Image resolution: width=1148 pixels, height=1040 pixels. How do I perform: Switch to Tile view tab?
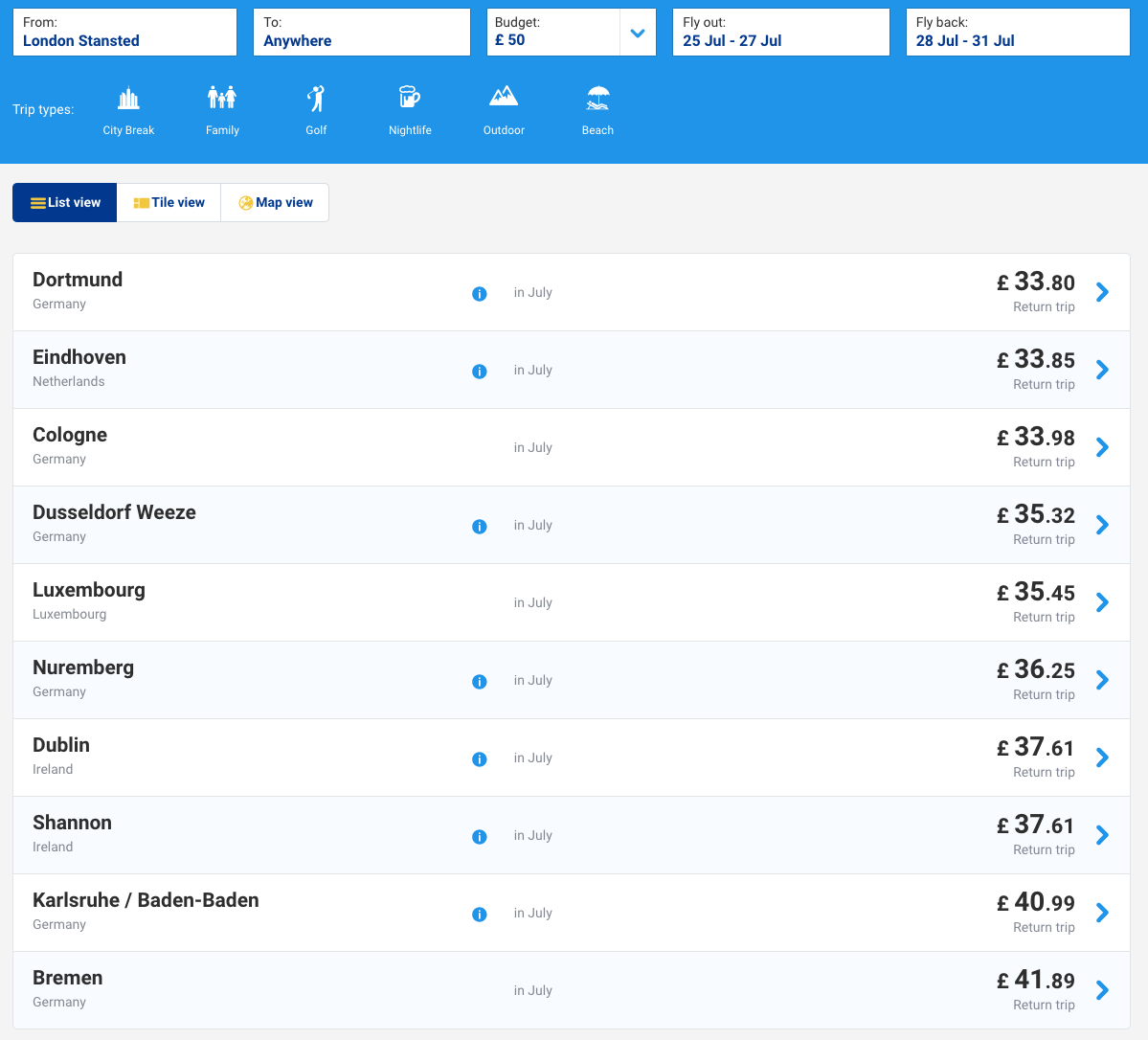(x=169, y=203)
